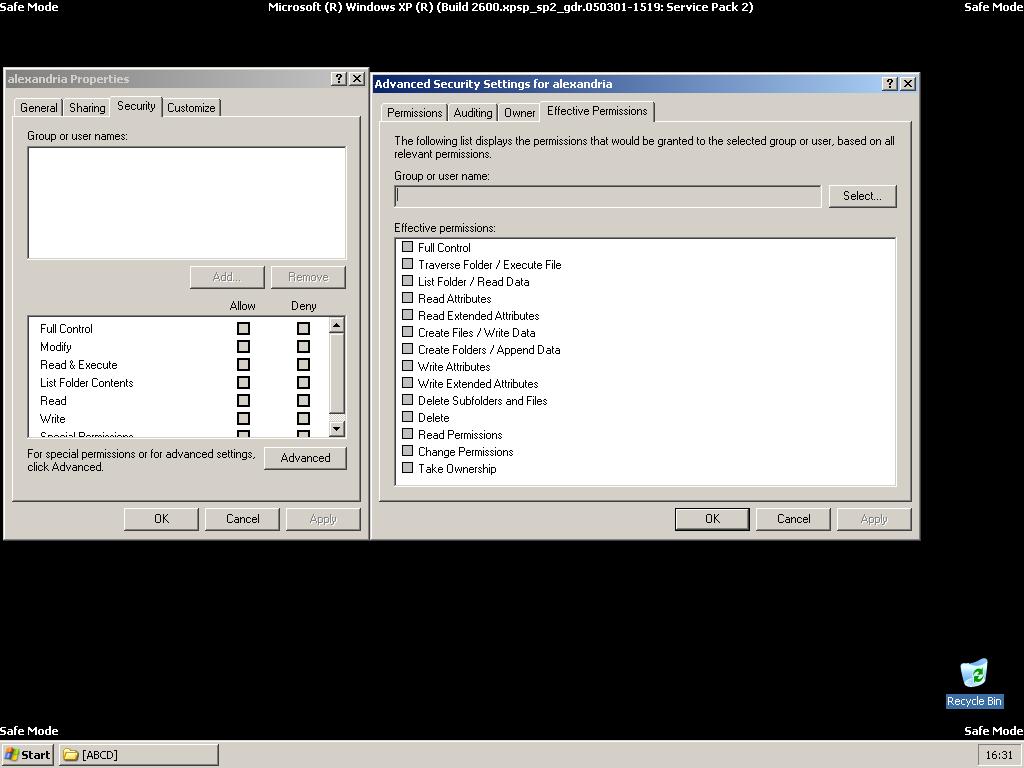
Task: Click the Delete effective permission checkbox
Action: [408, 417]
